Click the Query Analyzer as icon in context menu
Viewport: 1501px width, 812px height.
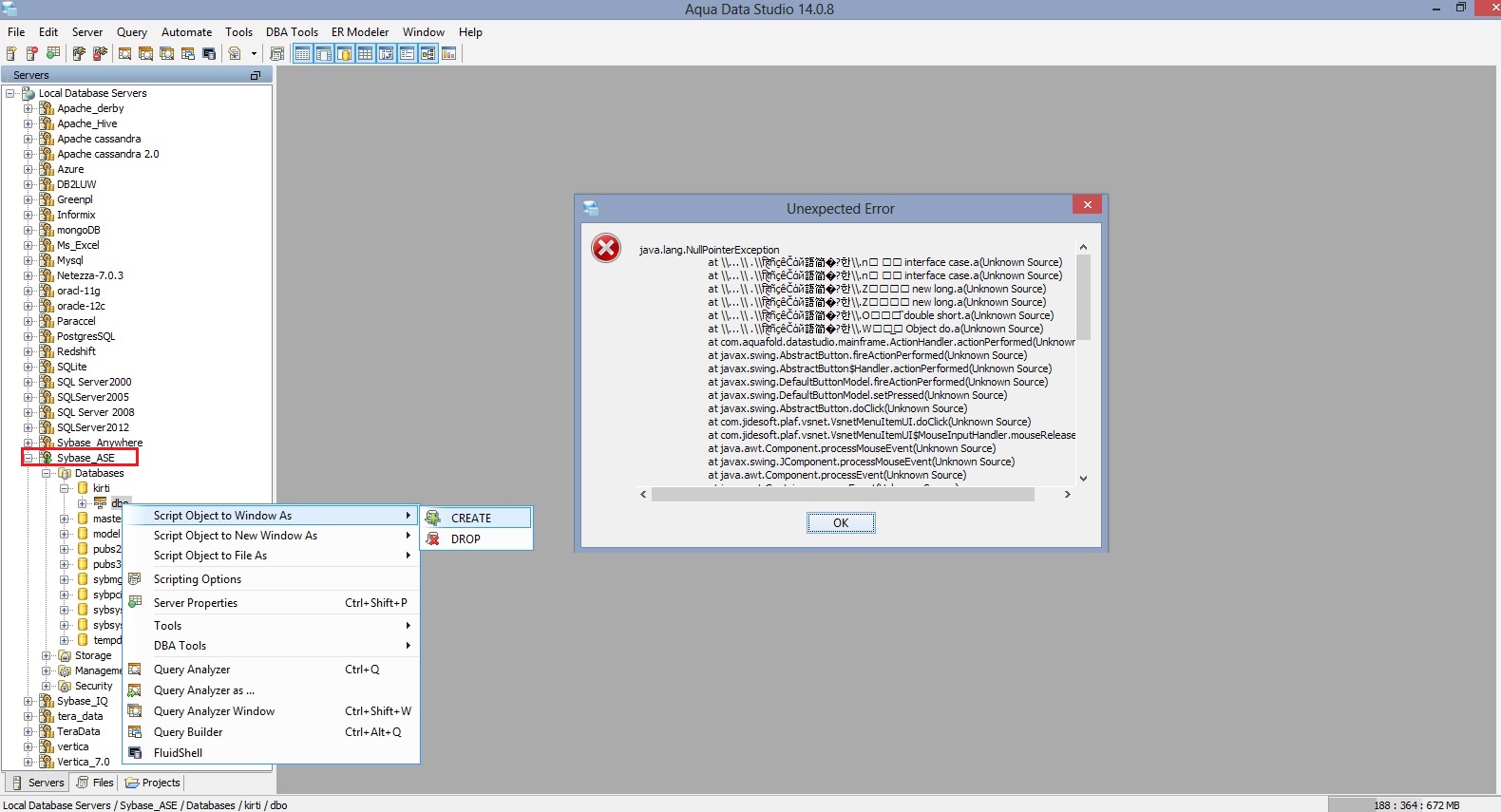point(135,690)
